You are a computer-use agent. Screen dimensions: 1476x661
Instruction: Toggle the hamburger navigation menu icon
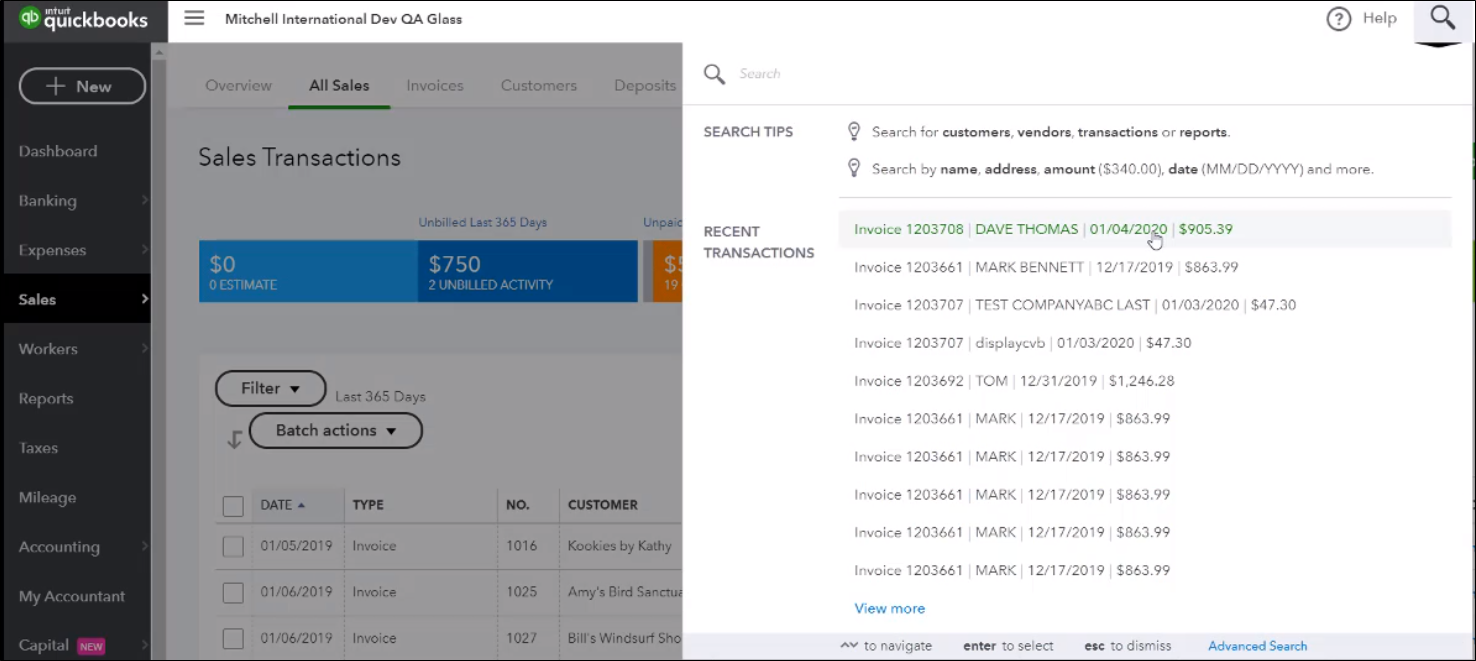pos(194,19)
